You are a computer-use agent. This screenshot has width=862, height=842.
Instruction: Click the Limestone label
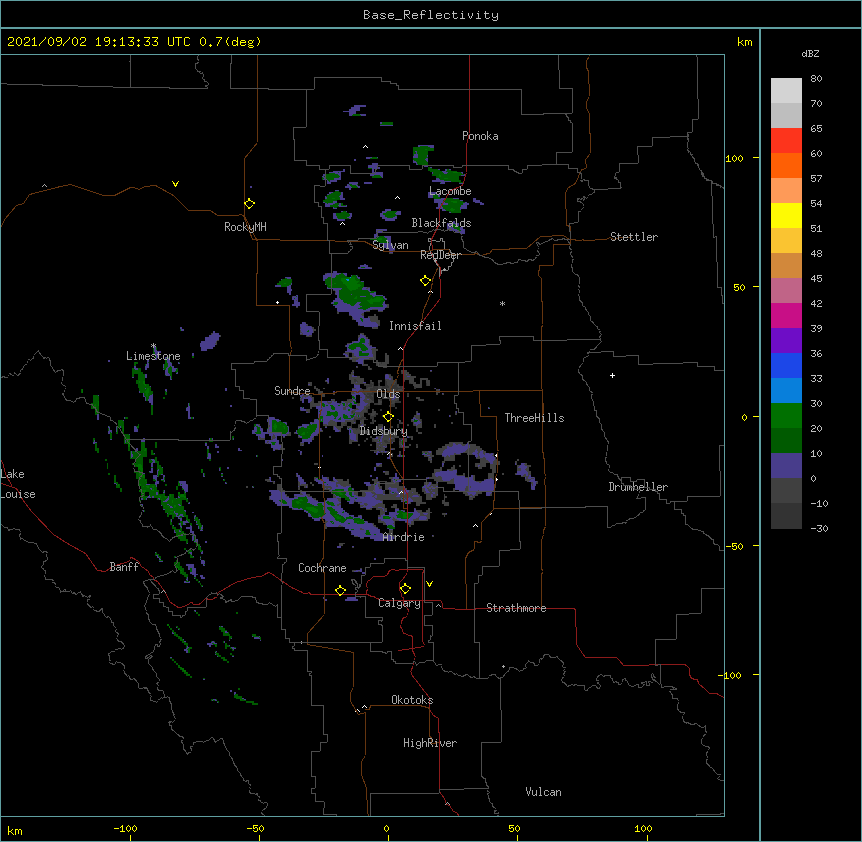tap(153, 356)
